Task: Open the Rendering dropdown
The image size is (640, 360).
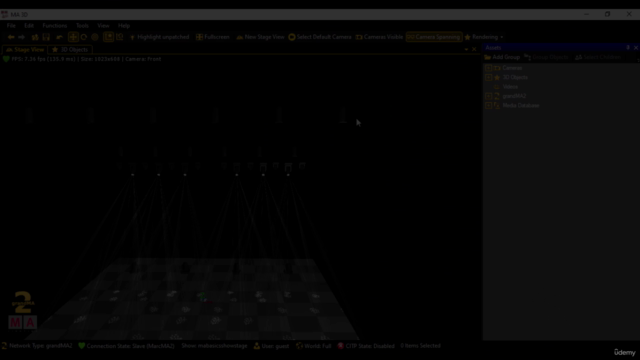Action: (x=484, y=37)
